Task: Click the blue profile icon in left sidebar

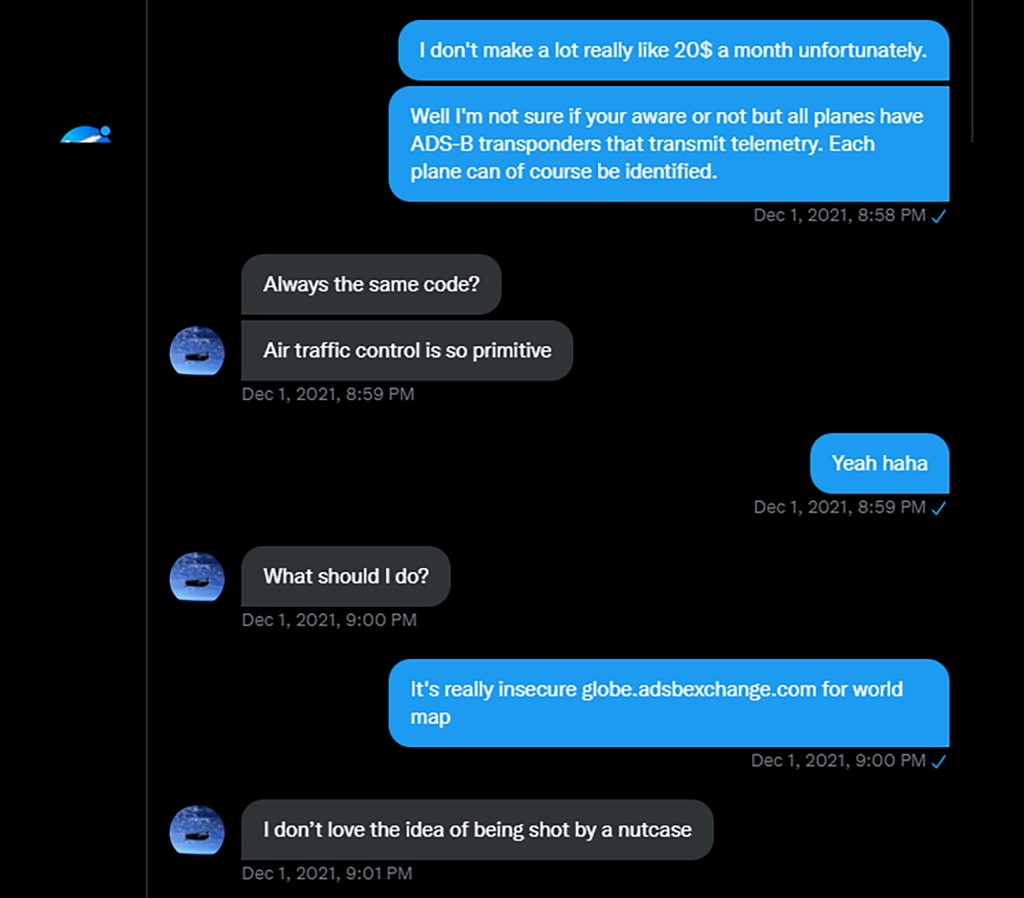Action: [85, 134]
